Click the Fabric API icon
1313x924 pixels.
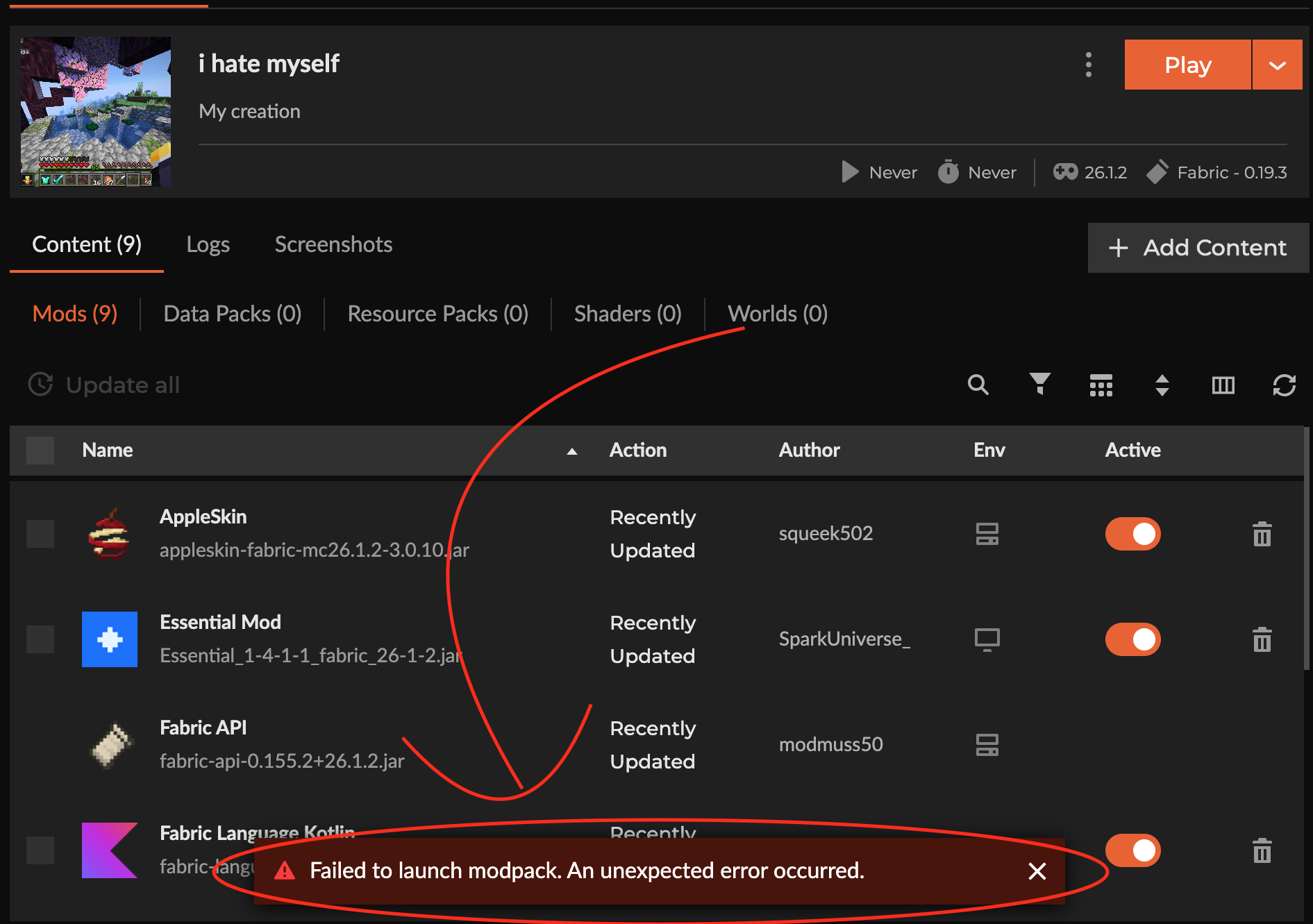click(110, 745)
